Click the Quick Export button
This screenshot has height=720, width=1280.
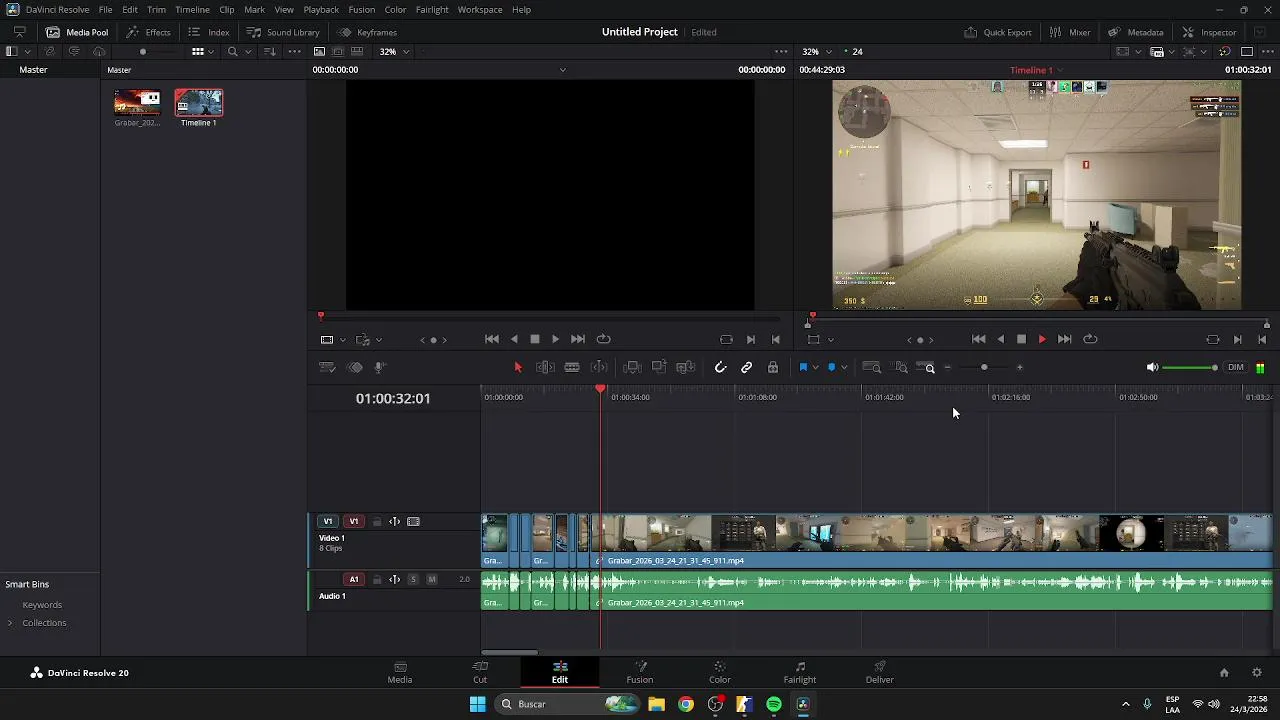pos(998,32)
